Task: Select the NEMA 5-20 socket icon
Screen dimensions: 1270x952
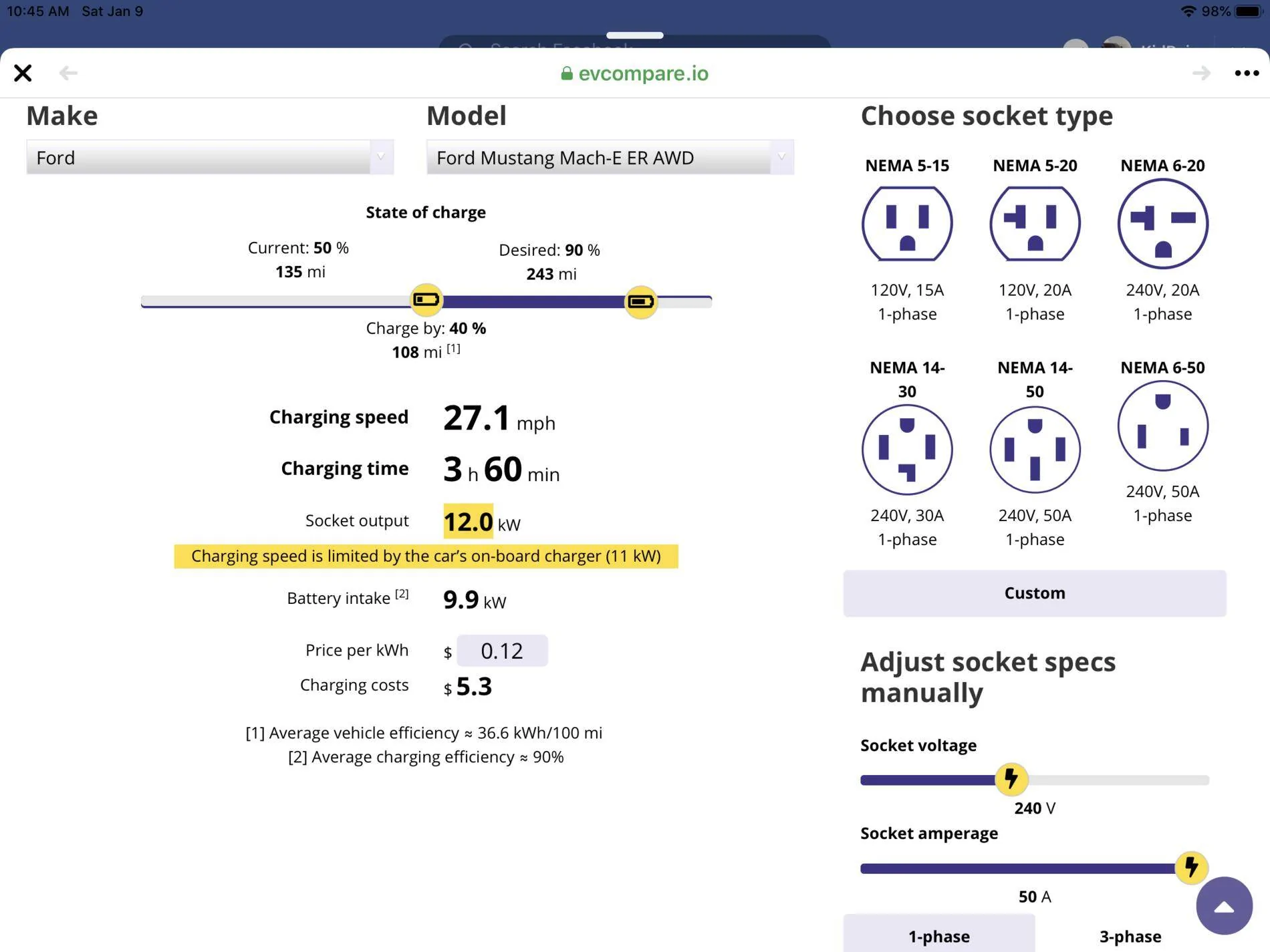Action: [1035, 223]
